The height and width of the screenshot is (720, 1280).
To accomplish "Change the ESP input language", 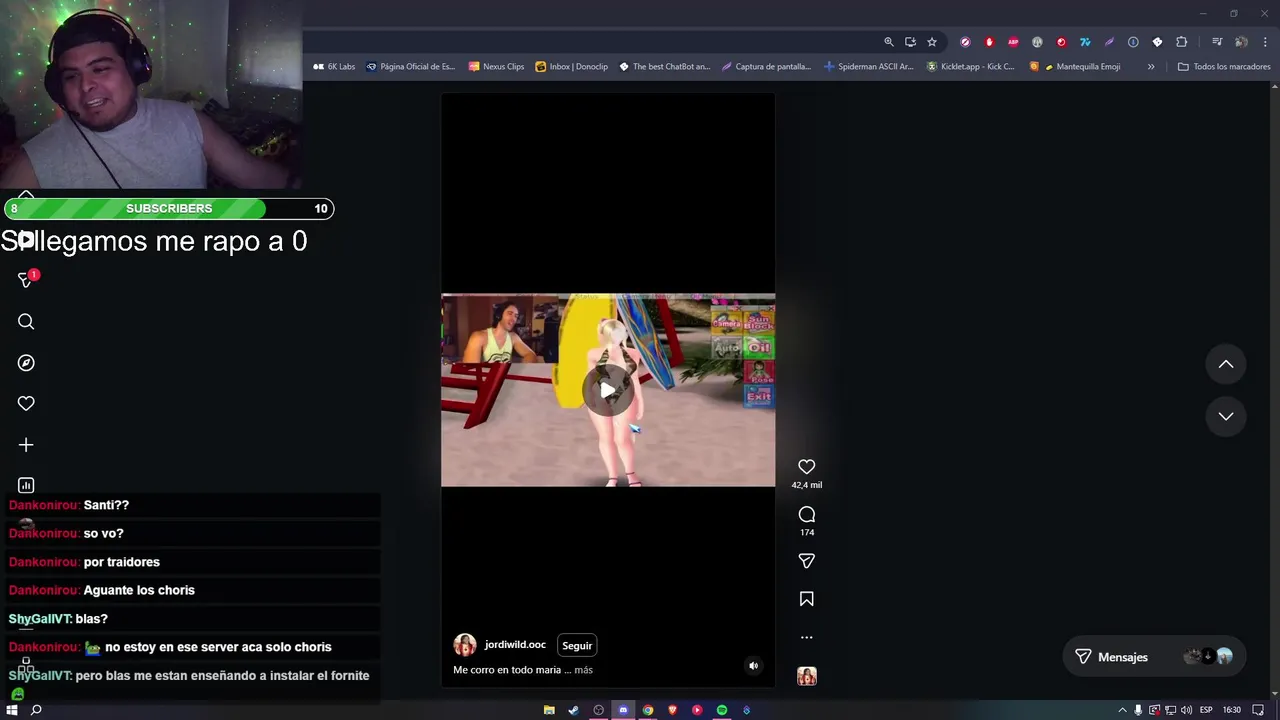I will (x=1206, y=710).
